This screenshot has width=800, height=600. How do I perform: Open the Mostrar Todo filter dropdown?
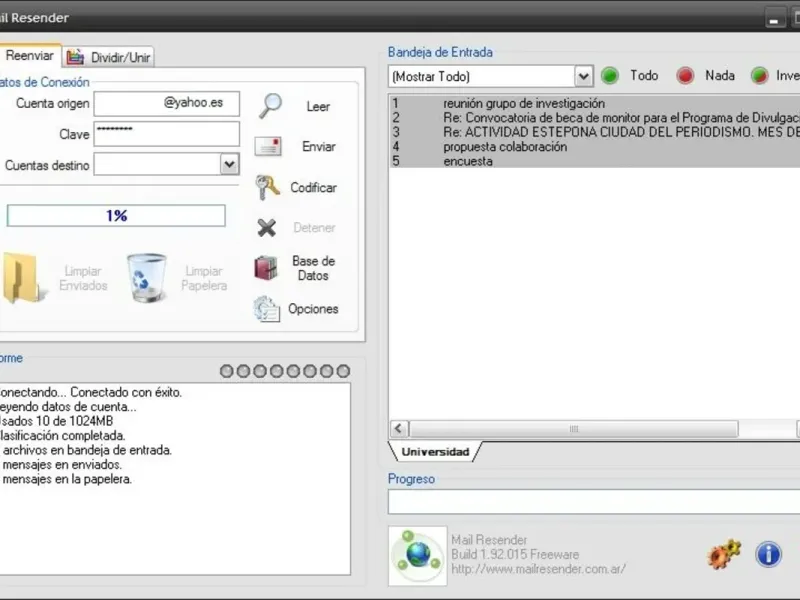[583, 77]
